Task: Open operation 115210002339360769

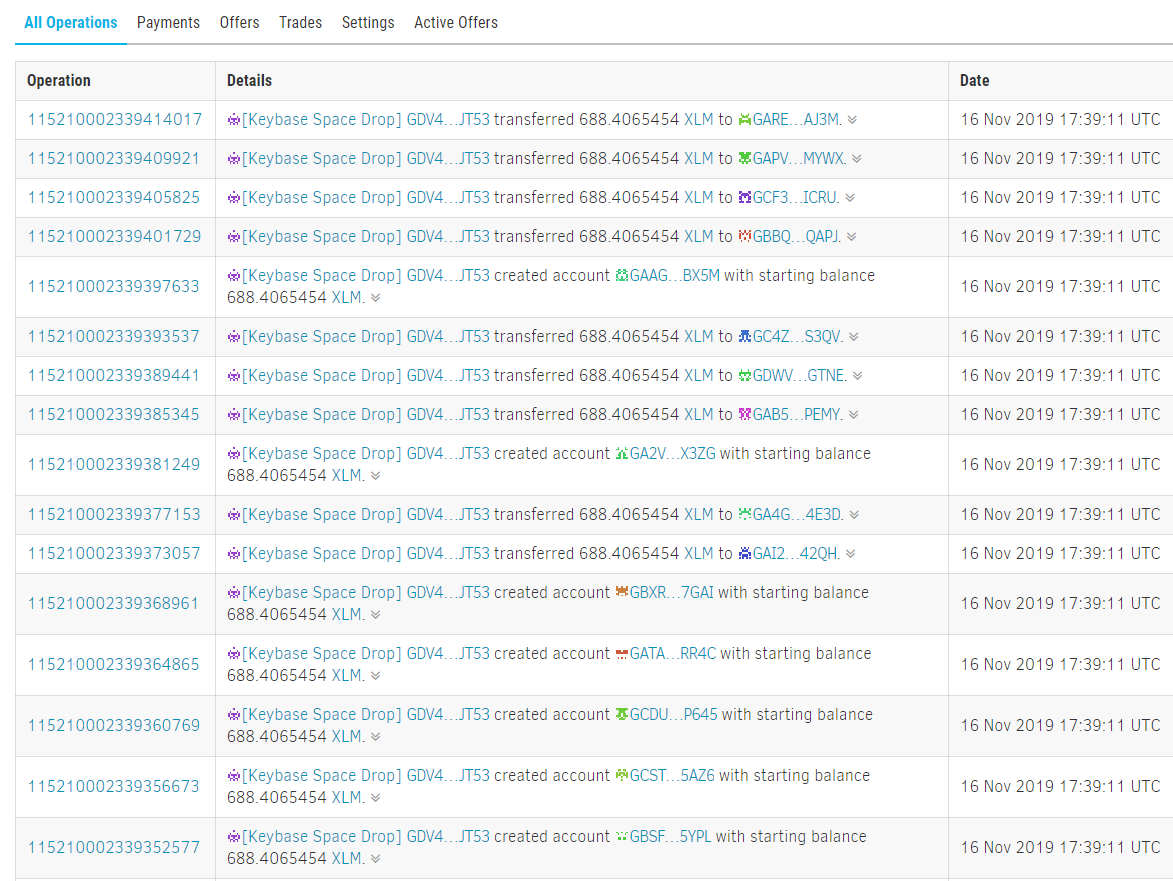Action: pyautogui.click(x=114, y=725)
